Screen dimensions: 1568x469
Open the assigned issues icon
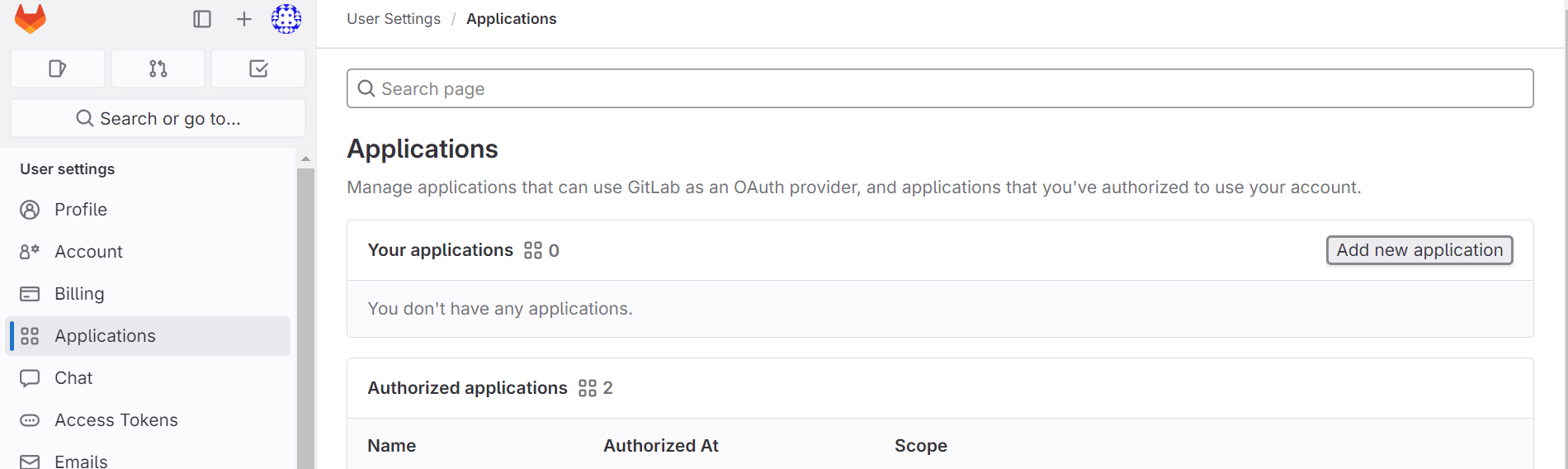click(58, 69)
